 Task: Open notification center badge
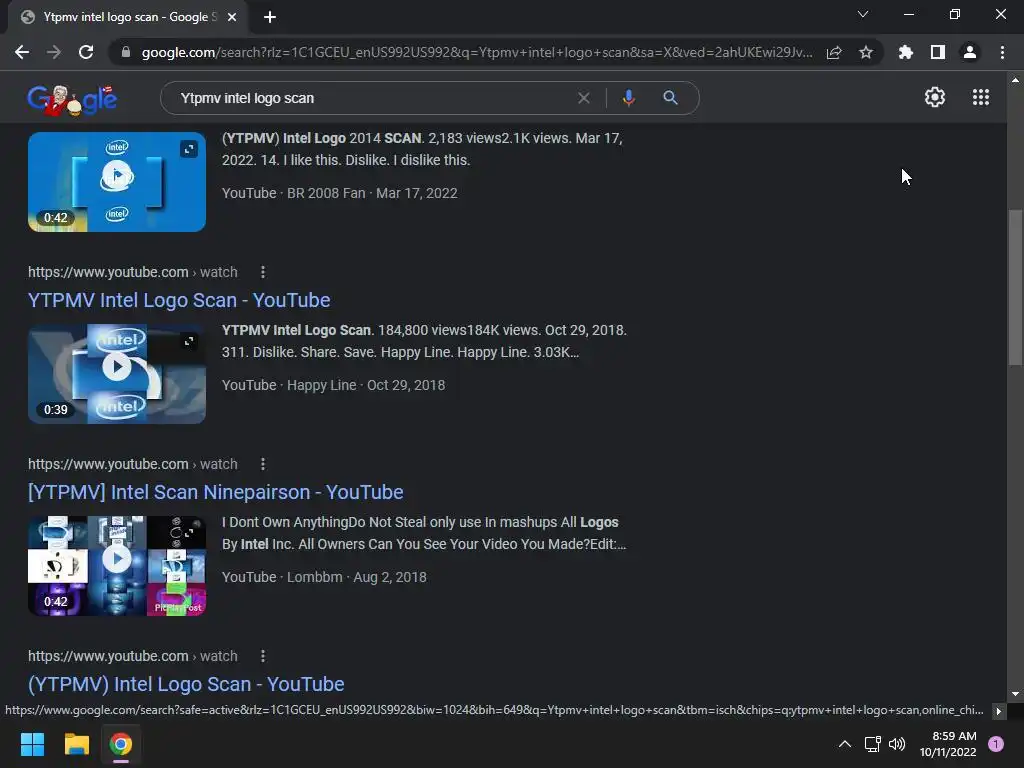[995, 744]
